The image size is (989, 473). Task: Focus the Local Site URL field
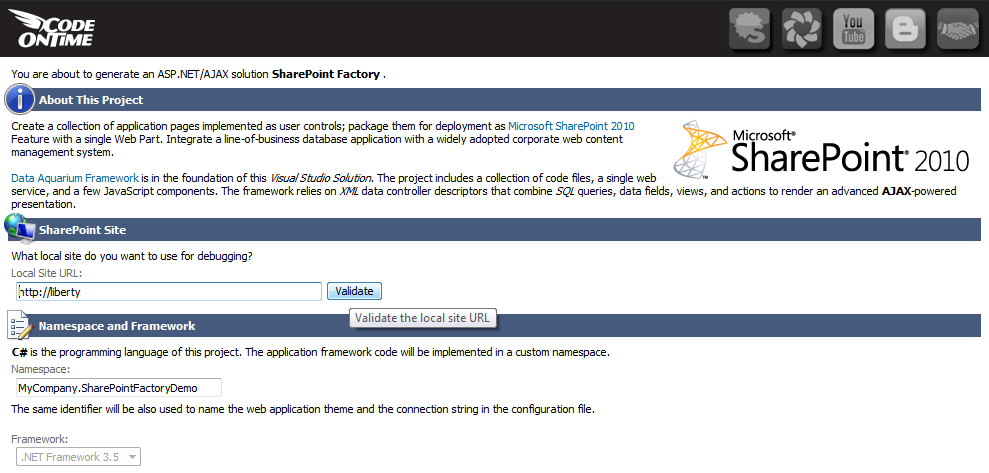pyautogui.click(x=169, y=292)
